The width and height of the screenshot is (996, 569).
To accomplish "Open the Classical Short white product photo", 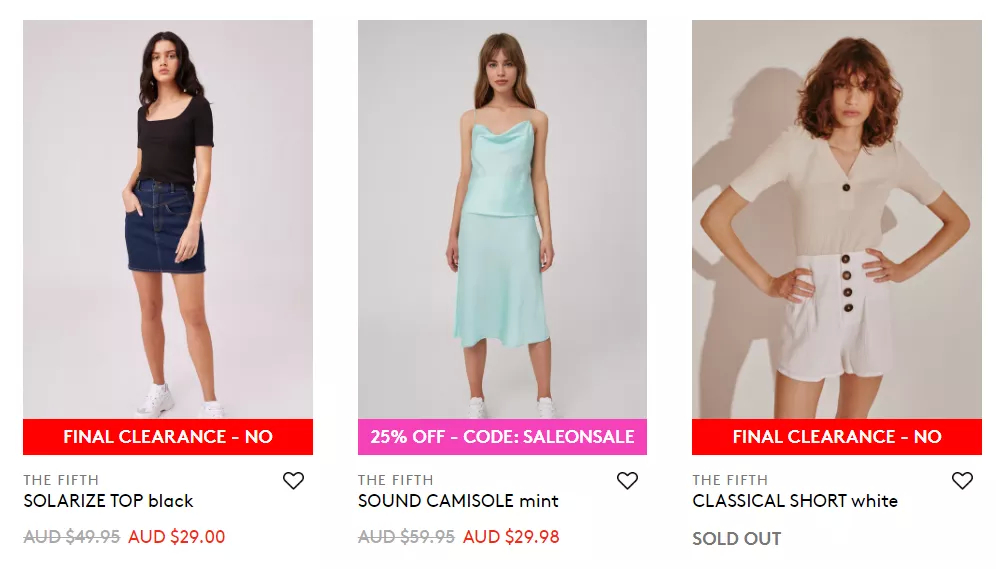I will [x=837, y=219].
